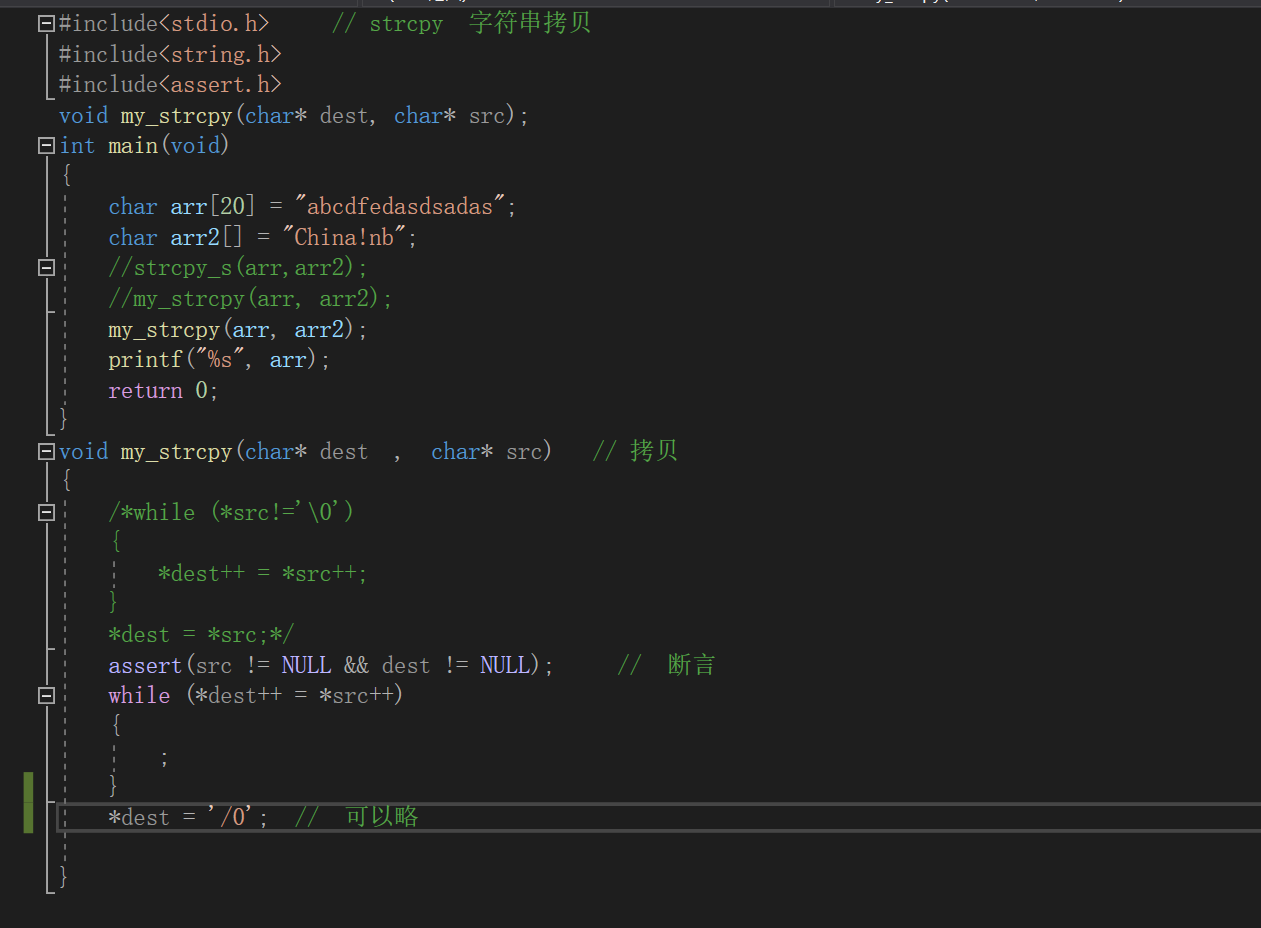Viewport: 1261px width, 928px height.
Task: Collapse the //strcpy_s comment block
Action: (x=46, y=267)
